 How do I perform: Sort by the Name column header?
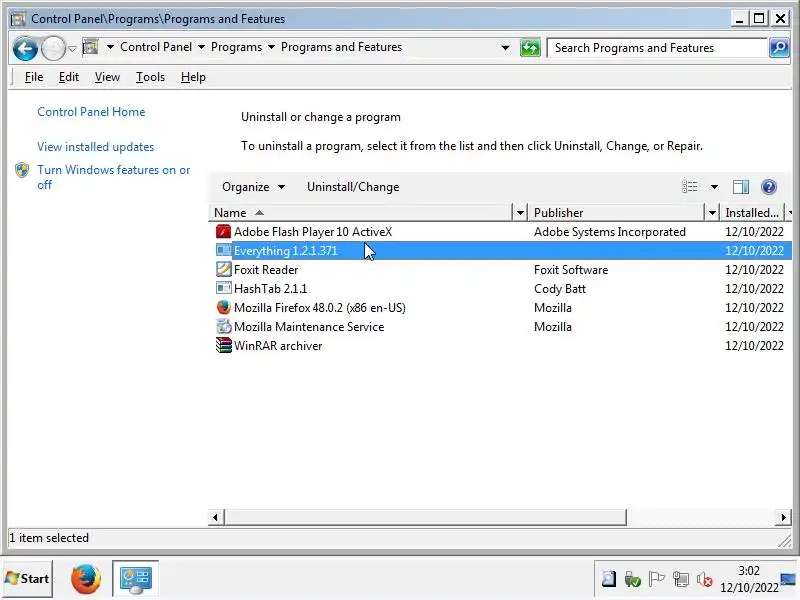tap(360, 213)
